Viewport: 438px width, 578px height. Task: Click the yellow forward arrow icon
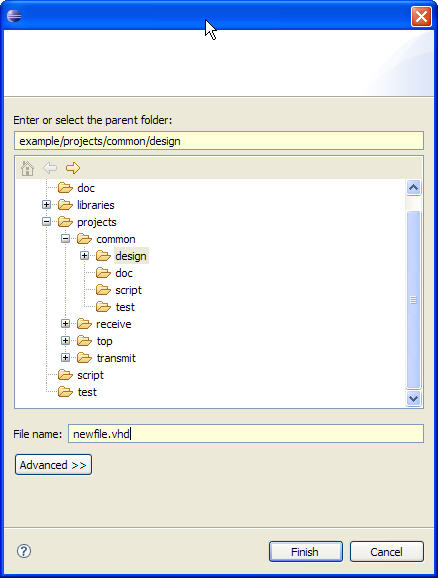pos(73,168)
